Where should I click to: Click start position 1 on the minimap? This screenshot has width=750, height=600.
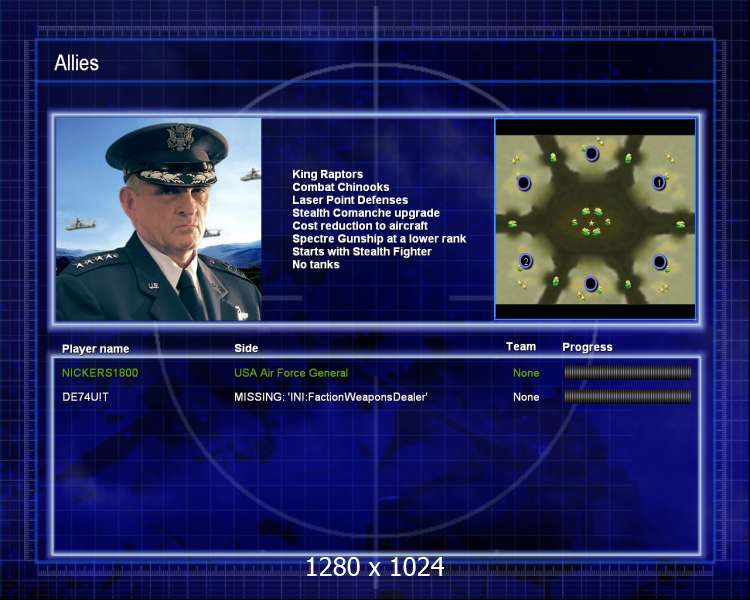tap(659, 182)
